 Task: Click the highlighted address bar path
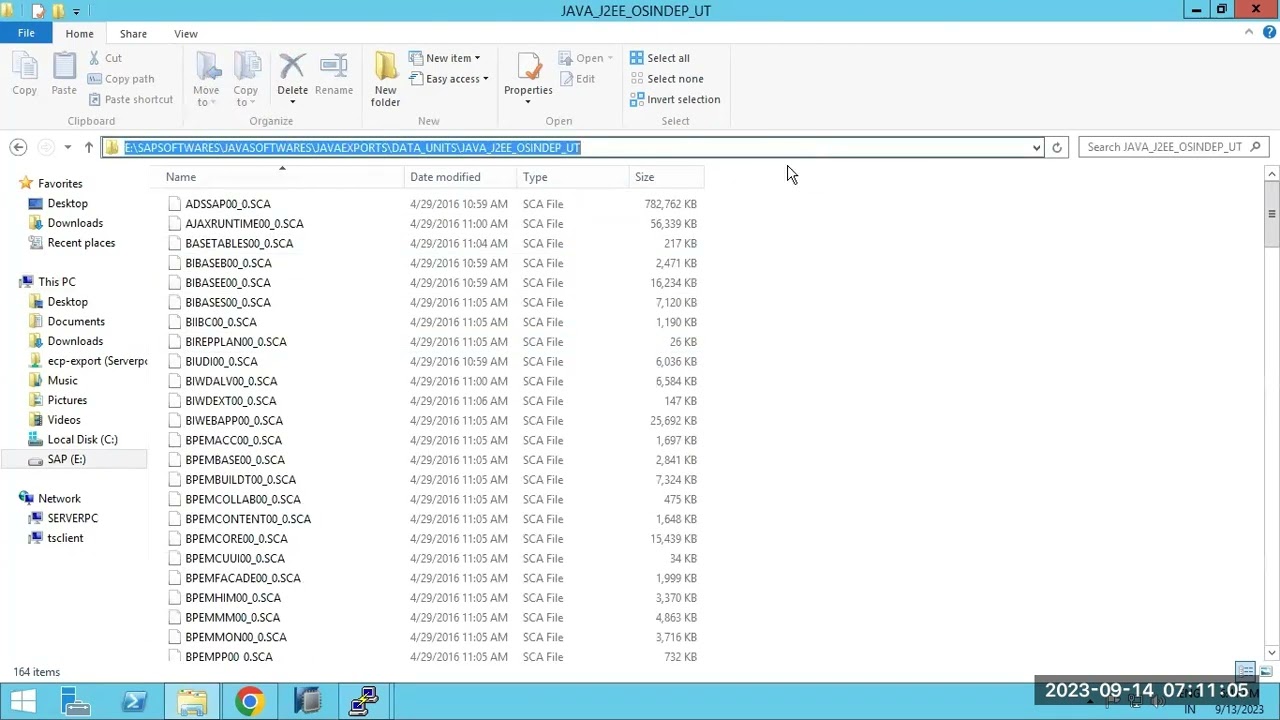tap(353, 147)
